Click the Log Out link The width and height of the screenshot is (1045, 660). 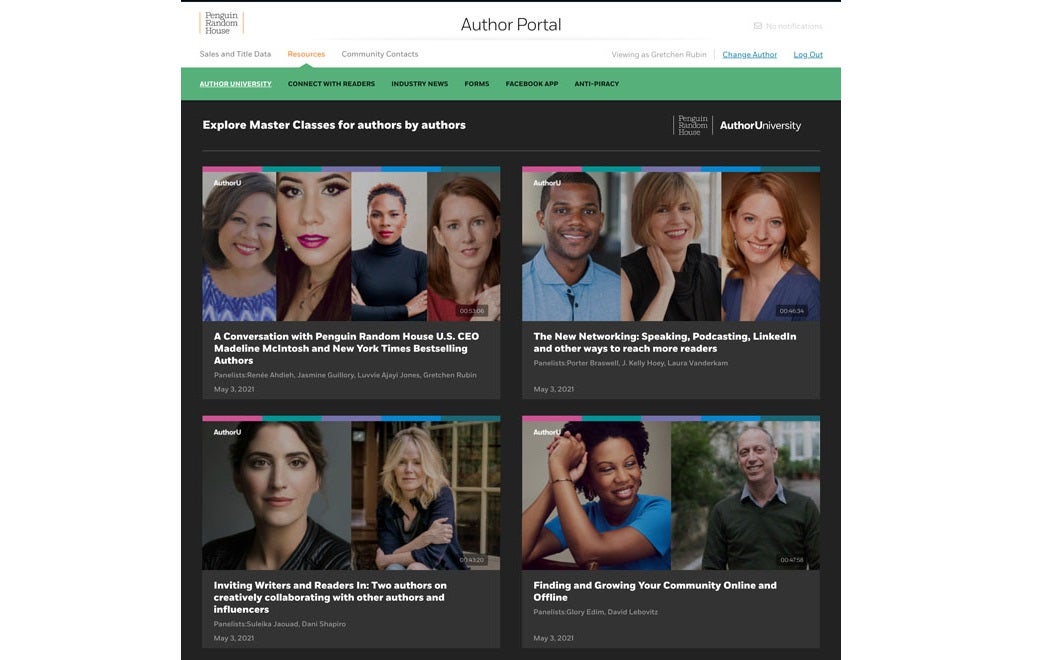(808, 55)
